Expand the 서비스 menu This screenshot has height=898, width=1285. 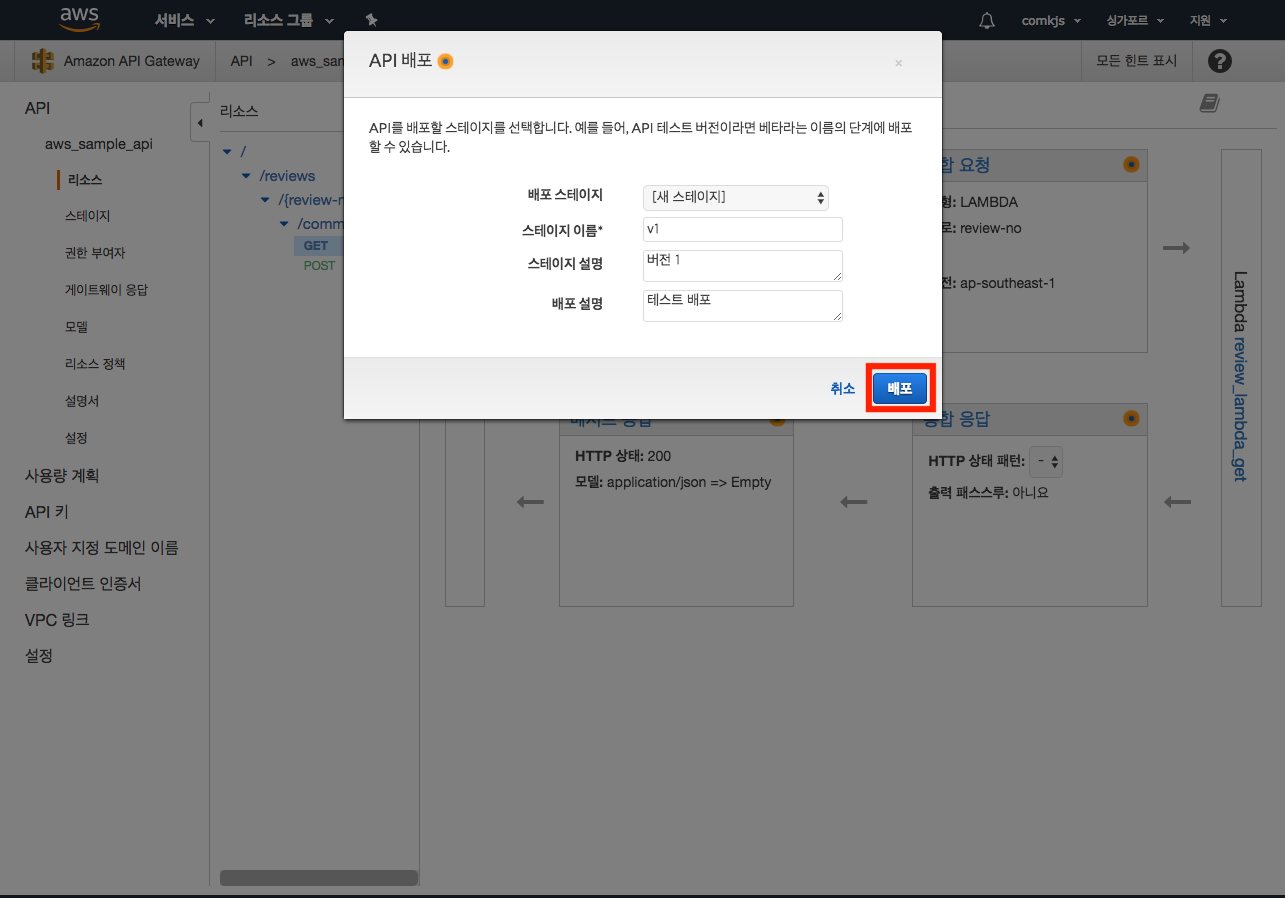[184, 20]
